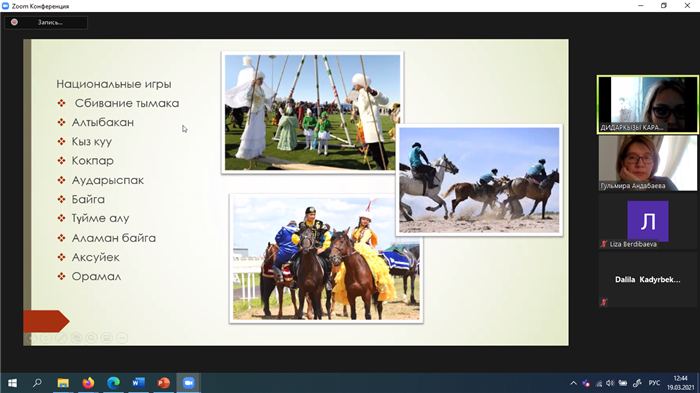Open more slideshow options button

[122, 338]
